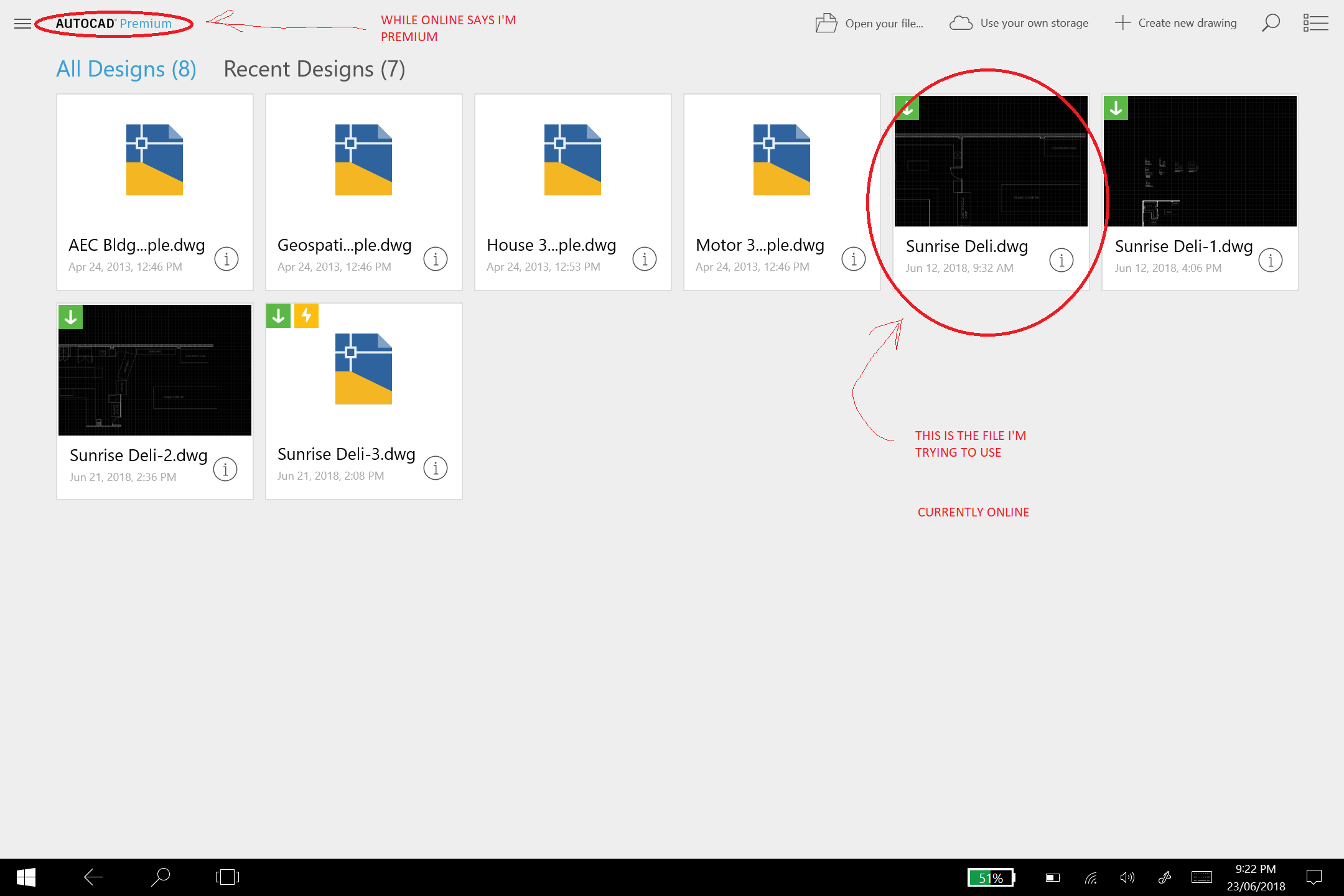Click the 51% battery indicator
This screenshot has width=1344, height=896.
click(x=991, y=877)
